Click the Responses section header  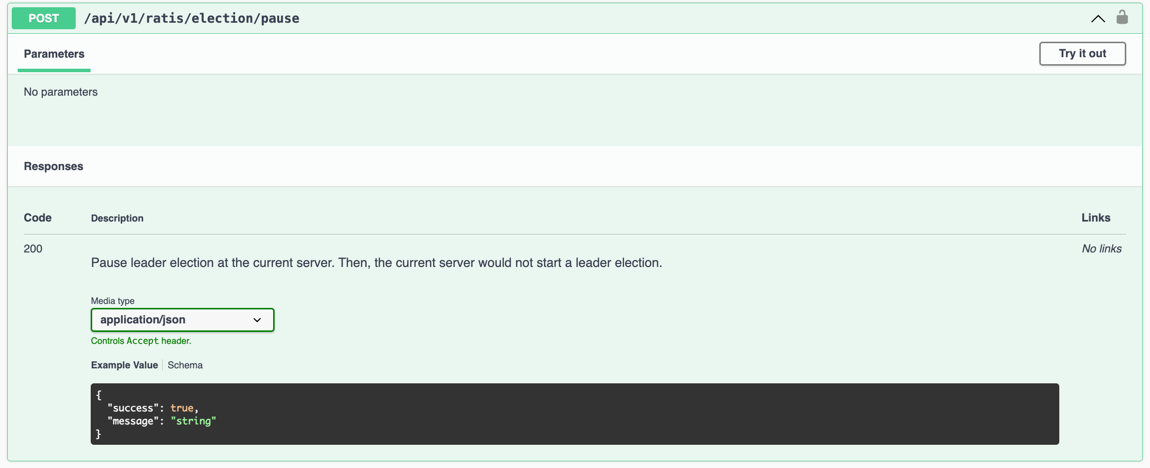[x=53, y=166]
